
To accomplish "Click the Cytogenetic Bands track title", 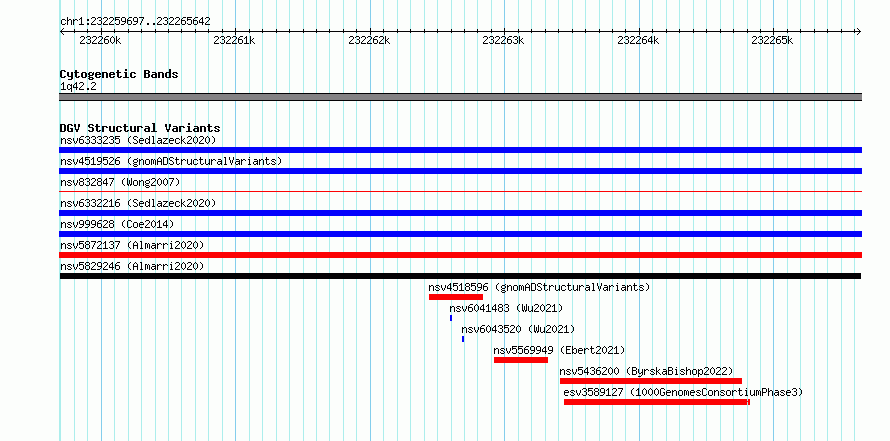I will (x=119, y=74).
